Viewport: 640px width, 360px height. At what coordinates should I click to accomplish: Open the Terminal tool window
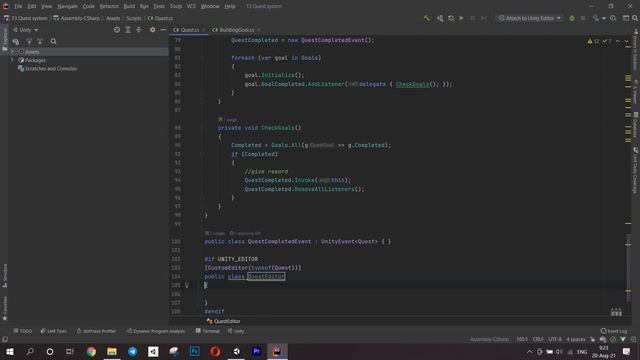pyautogui.click(x=207, y=331)
